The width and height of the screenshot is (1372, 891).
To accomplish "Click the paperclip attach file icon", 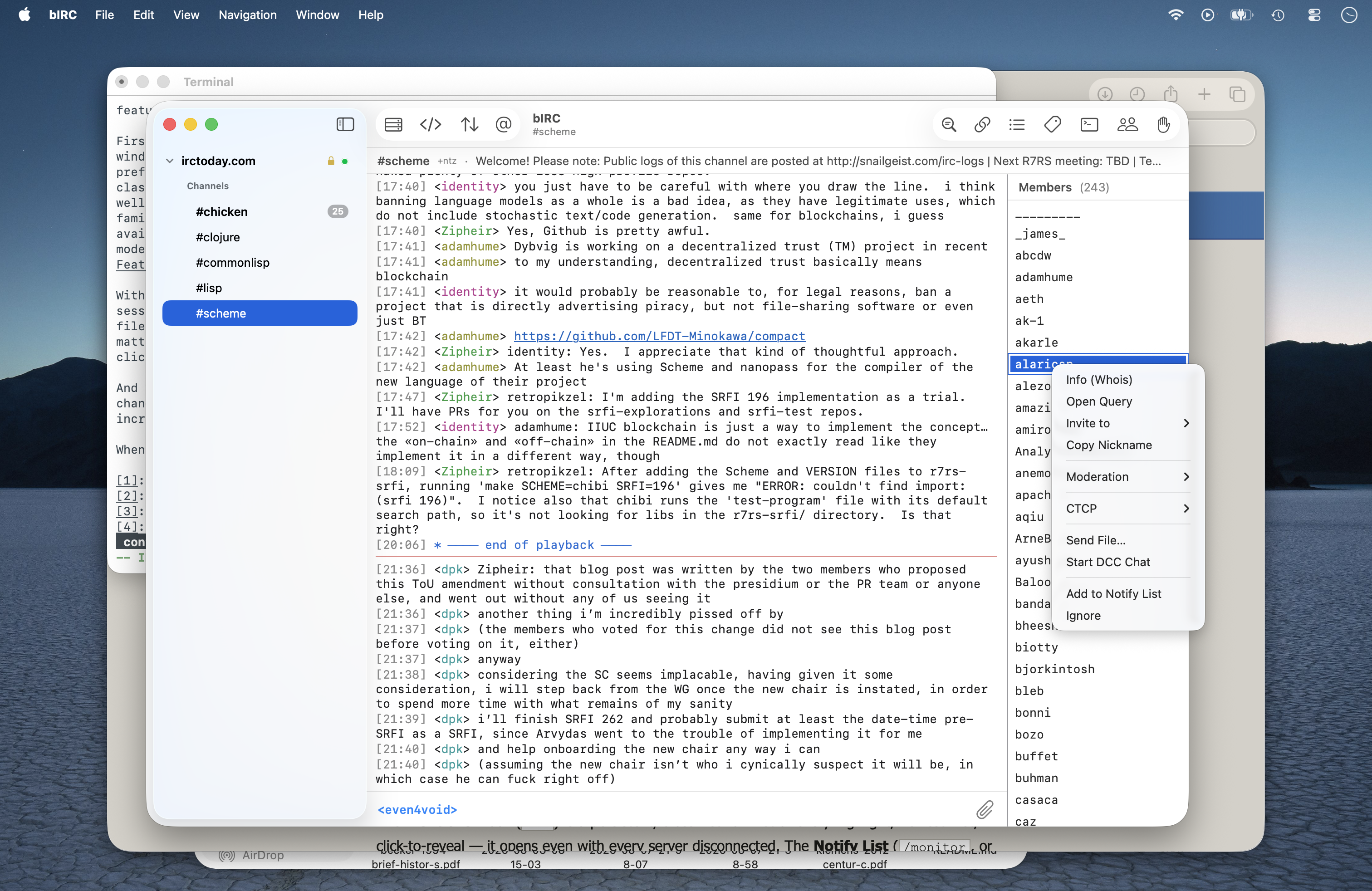I will [985, 809].
